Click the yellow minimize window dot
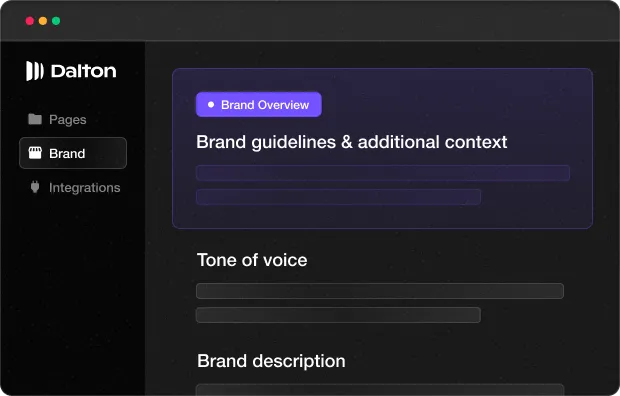 coord(43,21)
